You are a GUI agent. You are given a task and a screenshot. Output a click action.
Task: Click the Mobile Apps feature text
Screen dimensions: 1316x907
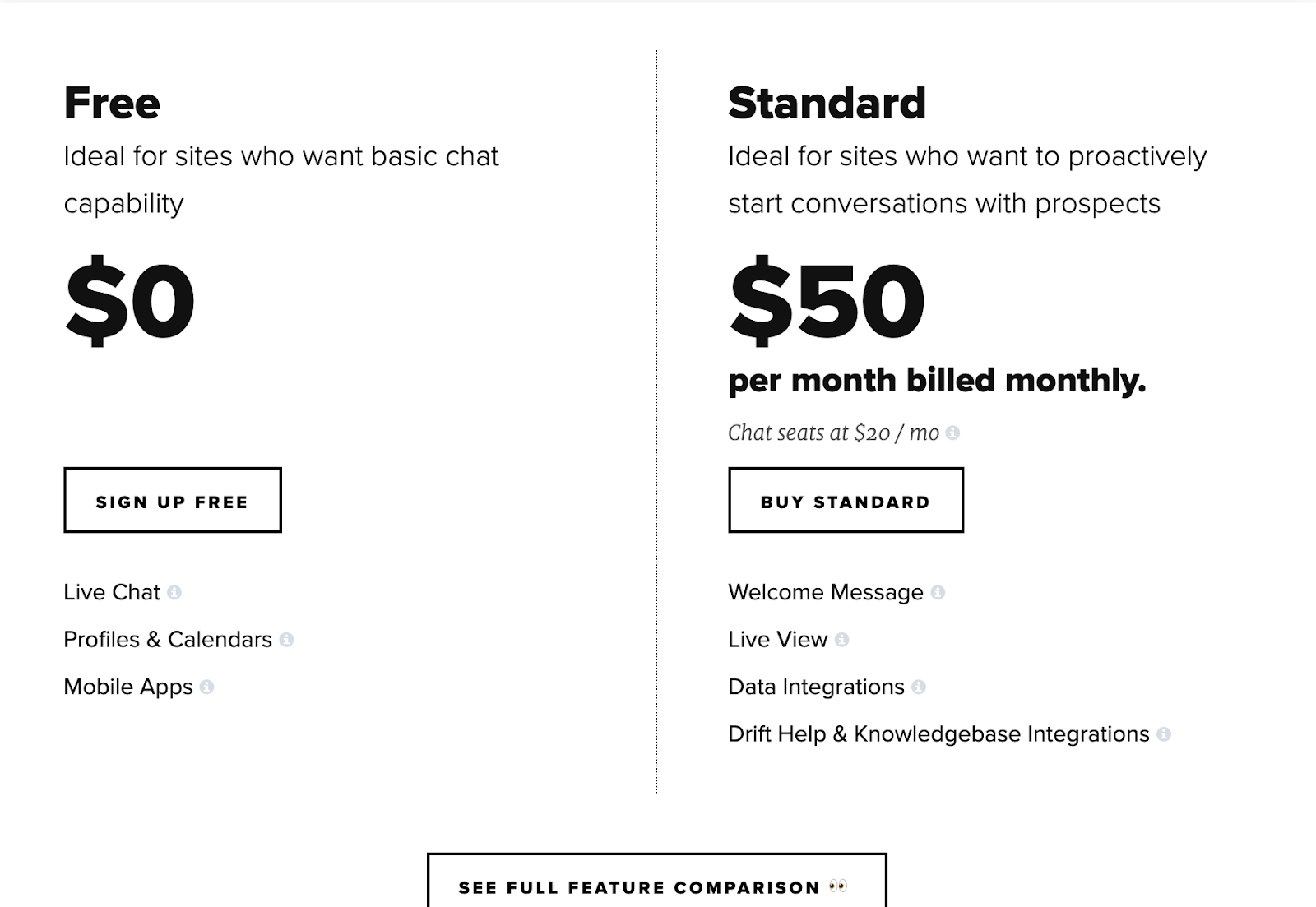click(128, 687)
